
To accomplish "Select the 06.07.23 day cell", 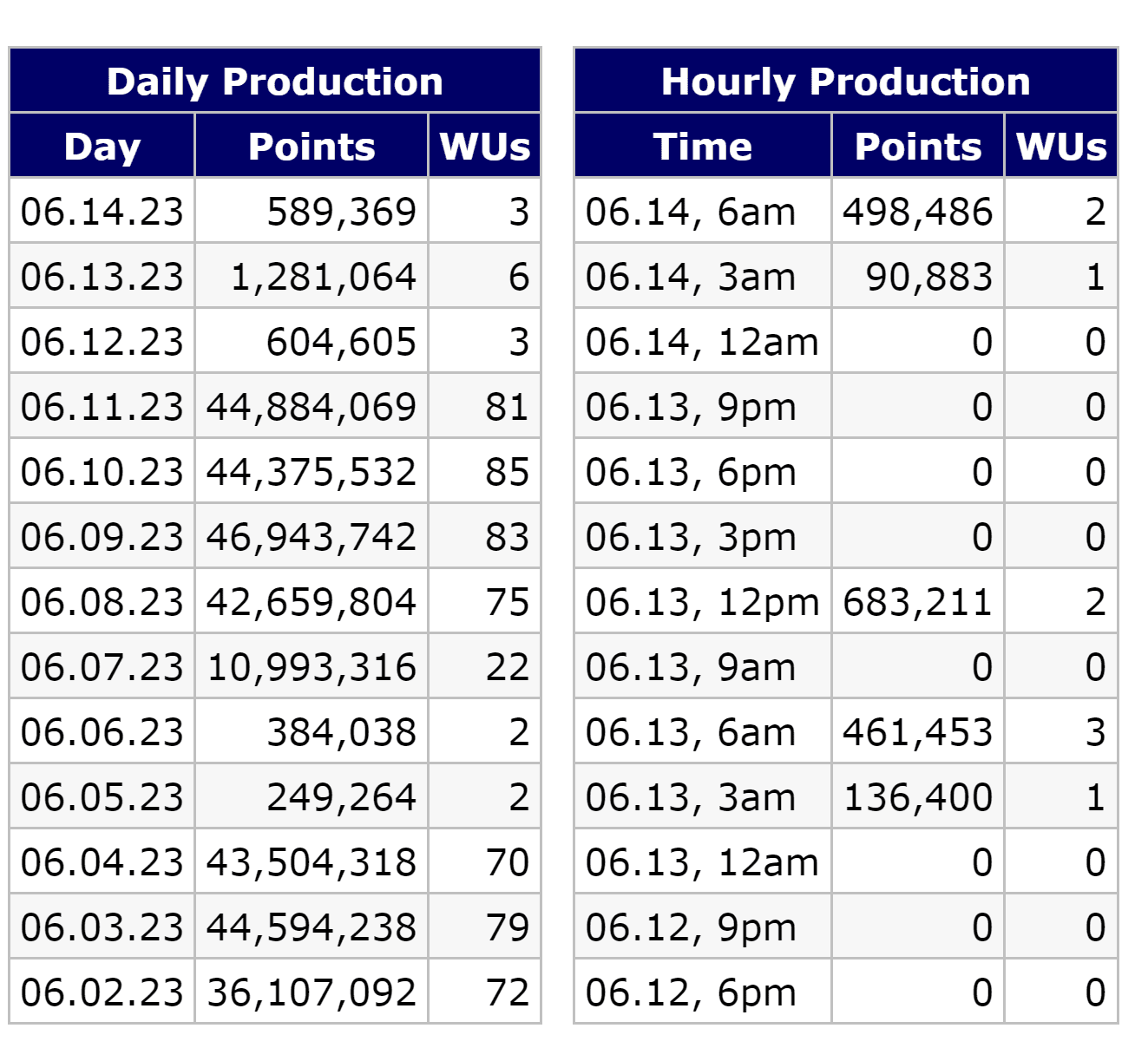I will (102, 667).
